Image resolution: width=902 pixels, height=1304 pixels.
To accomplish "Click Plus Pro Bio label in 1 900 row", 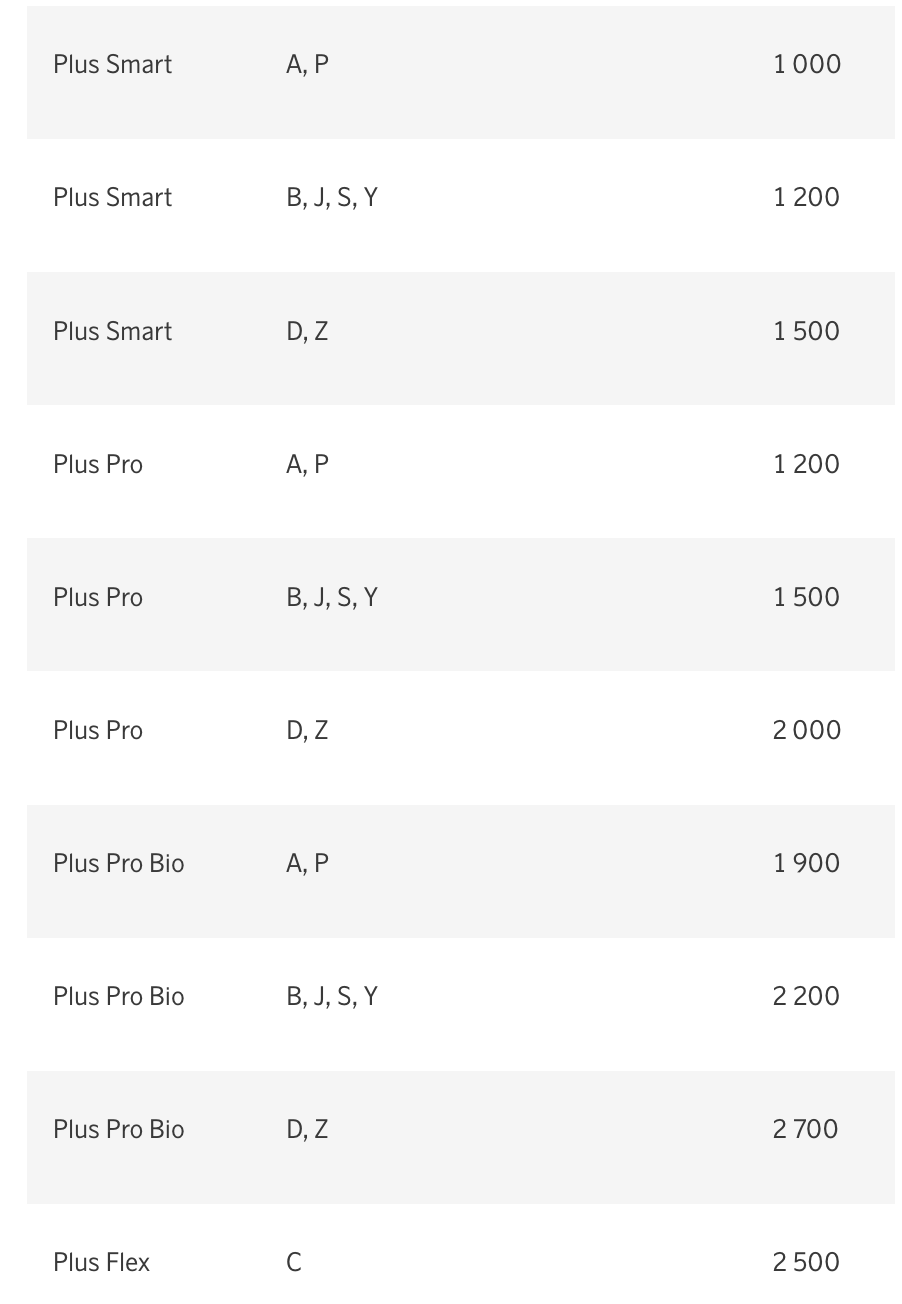I will coord(119,863).
